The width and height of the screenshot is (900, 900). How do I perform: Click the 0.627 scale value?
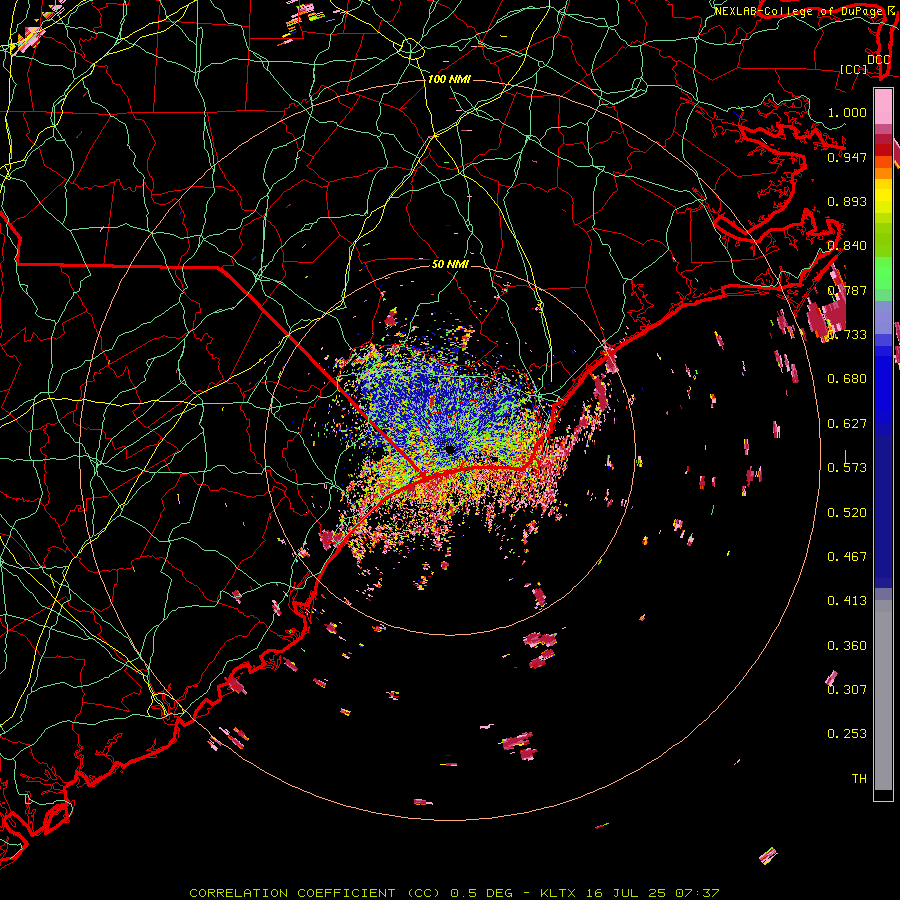coord(847,424)
